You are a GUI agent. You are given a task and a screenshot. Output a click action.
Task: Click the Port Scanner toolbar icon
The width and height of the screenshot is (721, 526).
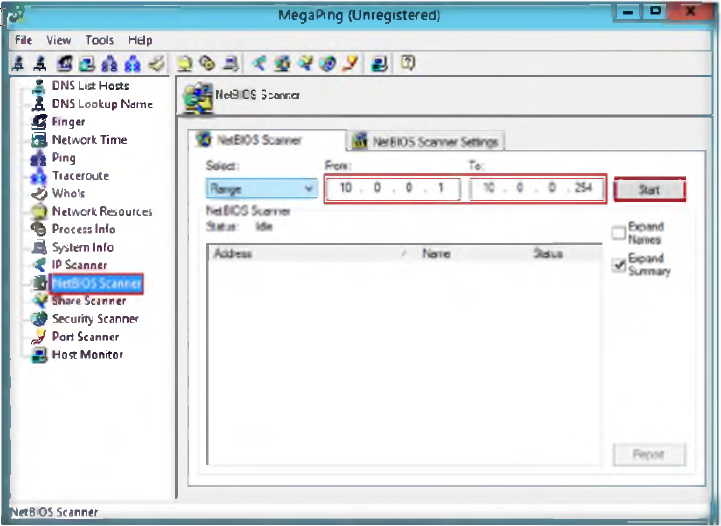click(351, 63)
